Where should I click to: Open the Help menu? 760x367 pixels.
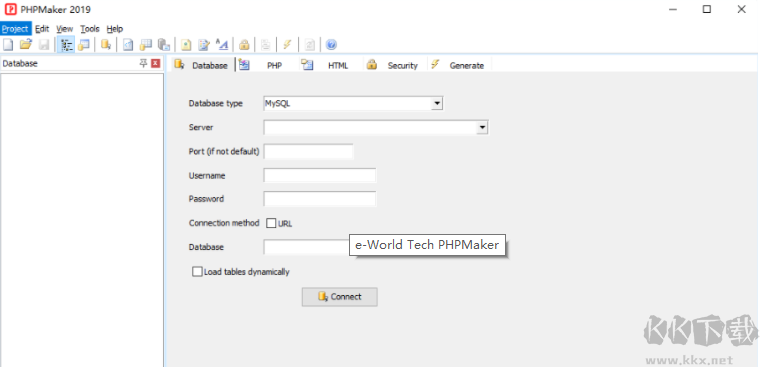click(115, 29)
